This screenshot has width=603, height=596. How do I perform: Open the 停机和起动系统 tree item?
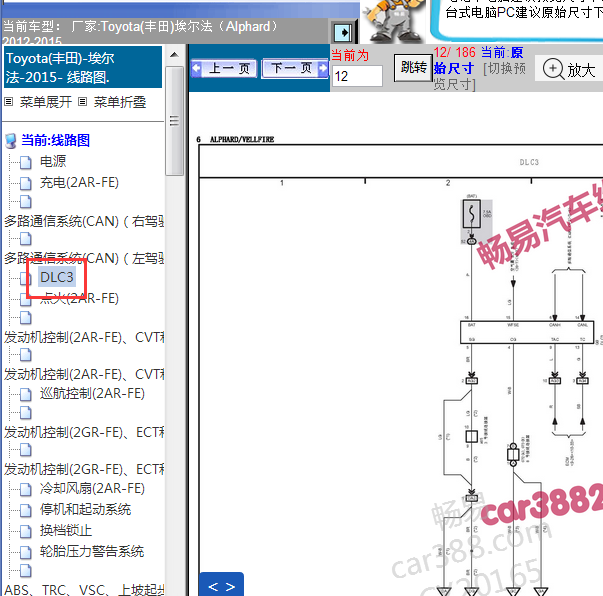coord(85,509)
